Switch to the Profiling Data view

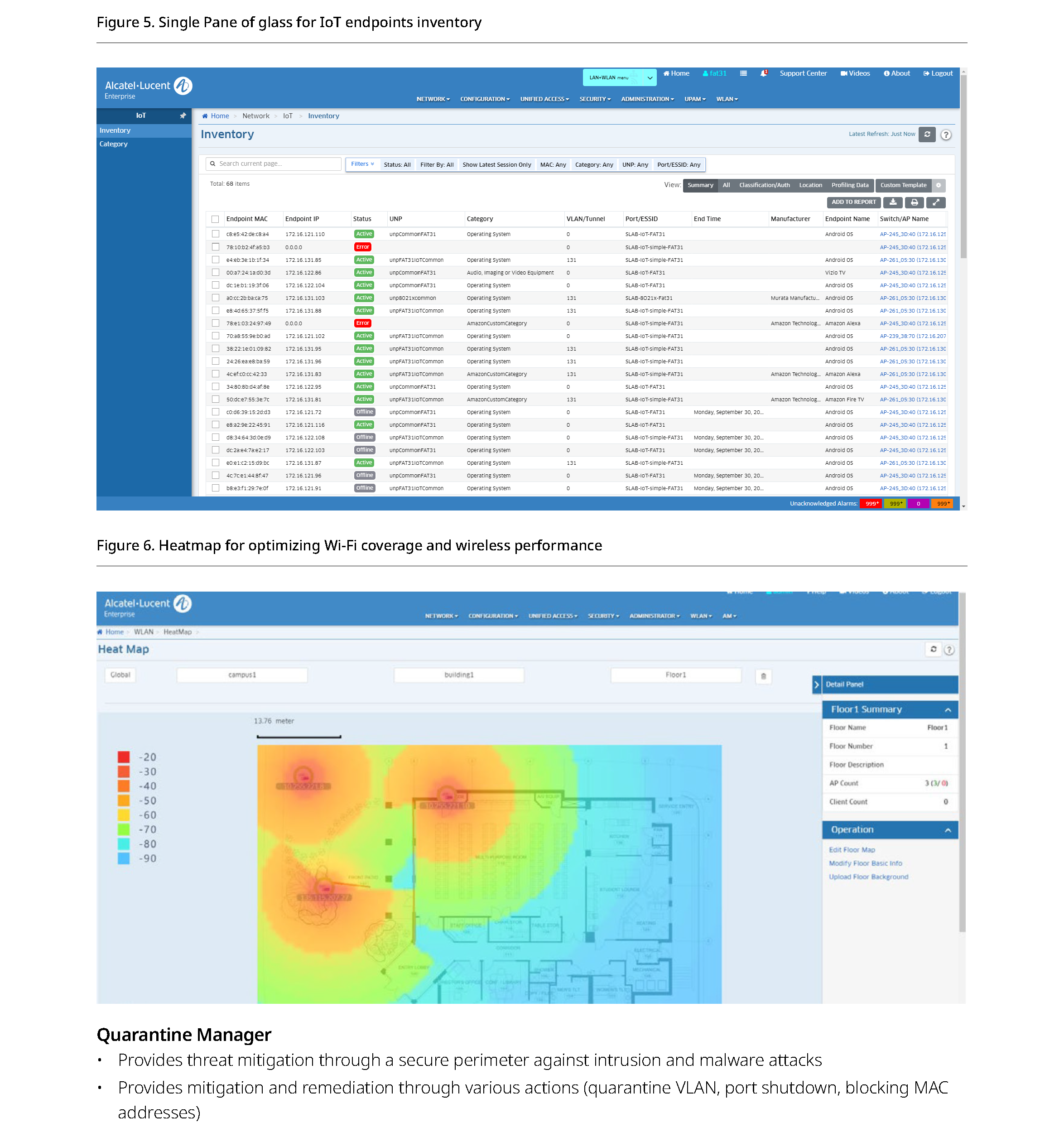[849, 185]
